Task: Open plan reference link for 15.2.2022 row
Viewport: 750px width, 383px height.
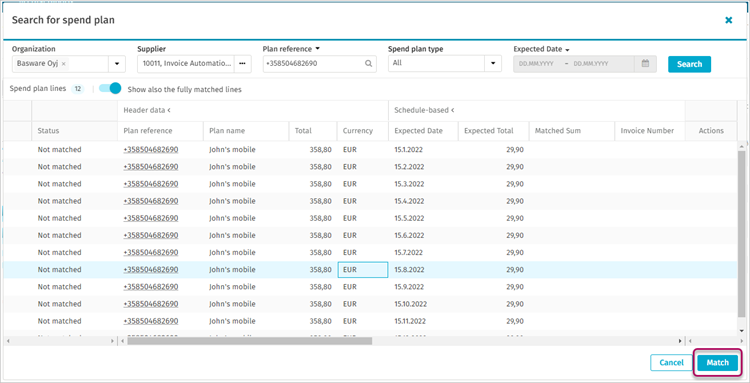Action: tap(151, 167)
